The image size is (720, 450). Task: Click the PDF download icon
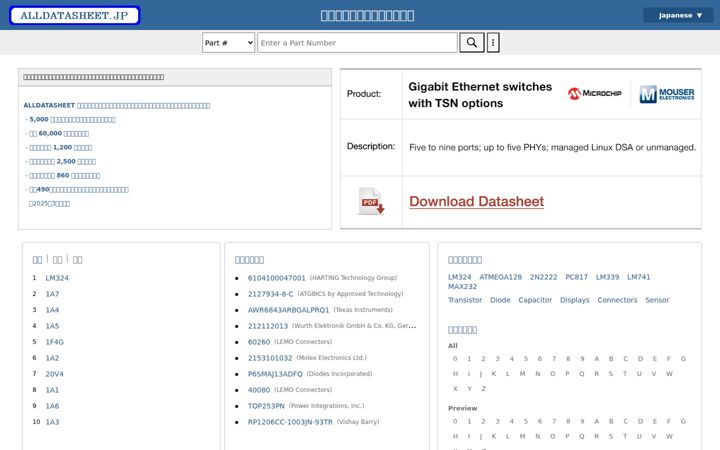pyautogui.click(x=371, y=201)
